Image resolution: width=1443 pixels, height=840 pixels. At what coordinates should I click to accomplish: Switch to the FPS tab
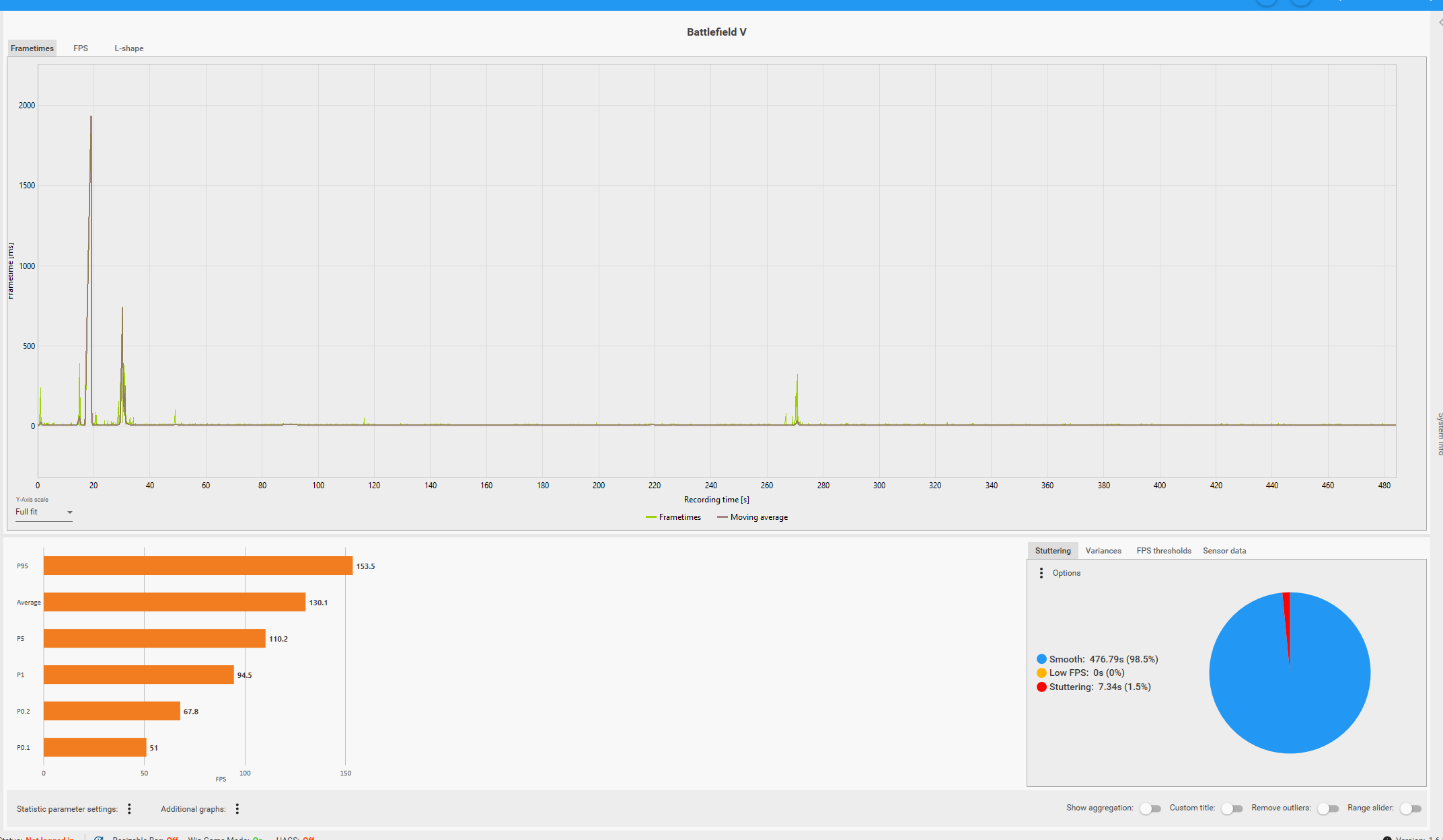[81, 48]
